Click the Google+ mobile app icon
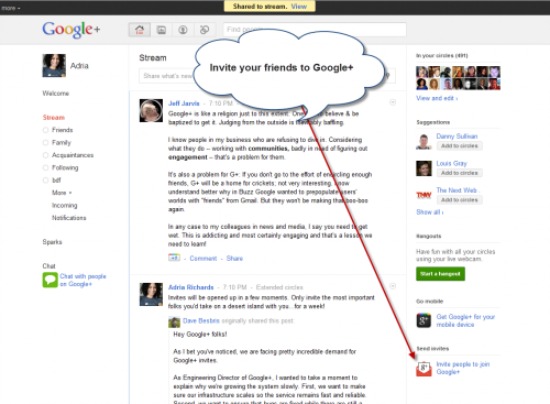 [424, 320]
